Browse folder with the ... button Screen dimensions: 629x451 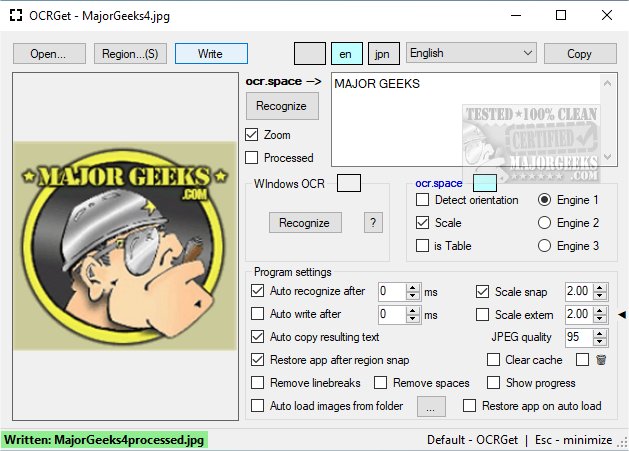pos(431,406)
